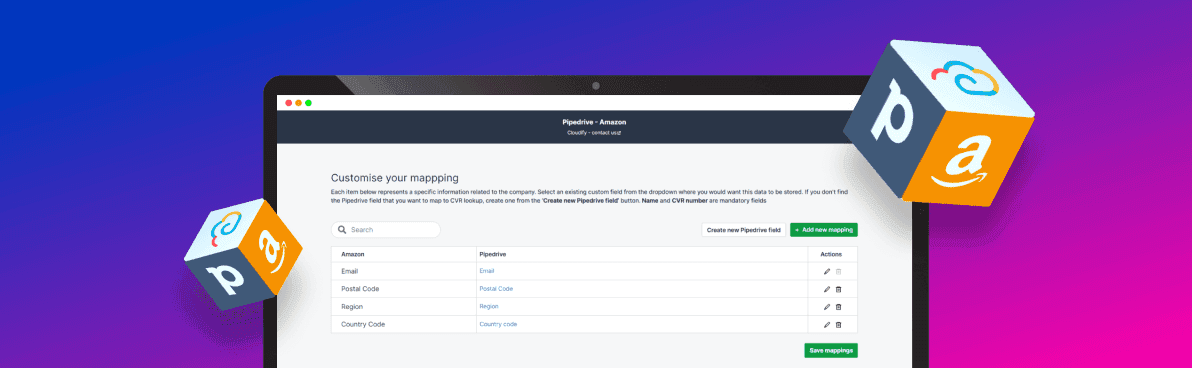This screenshot has width=1192, height=368.
Task: Click the magnifier icon in search box
Action: point(342,230)
